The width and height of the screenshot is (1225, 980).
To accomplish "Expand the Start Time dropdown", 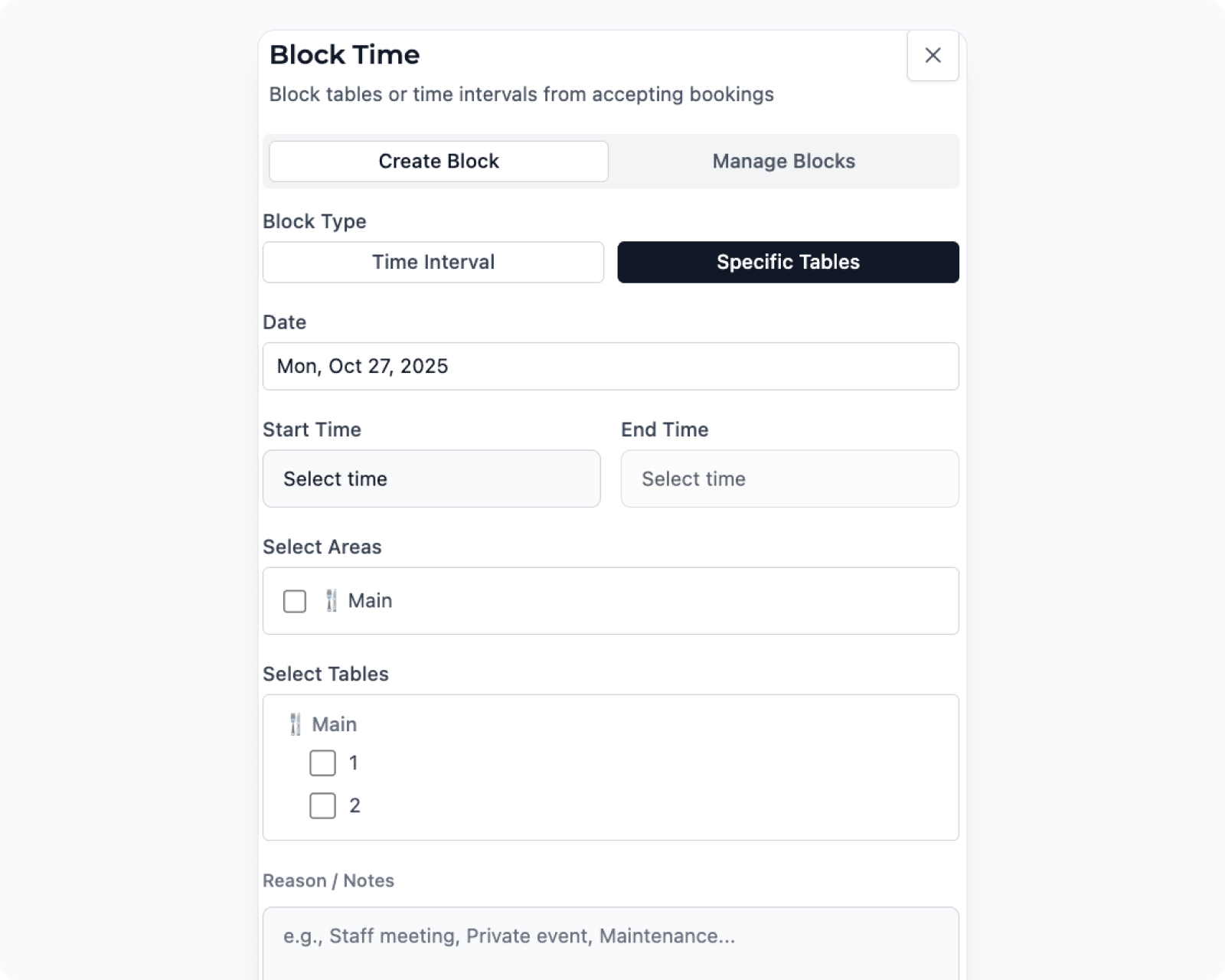I will click(x=431, y=479).
